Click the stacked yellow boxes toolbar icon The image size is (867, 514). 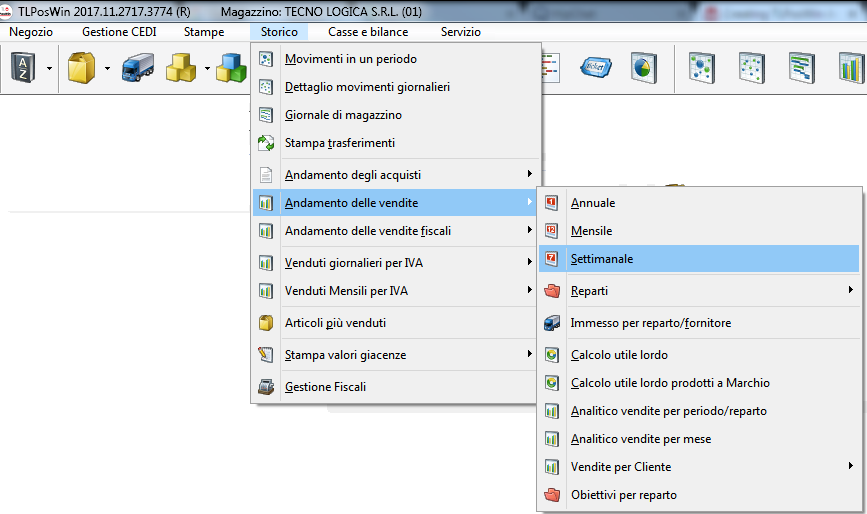pyautogui.click(x=181, y=68)
